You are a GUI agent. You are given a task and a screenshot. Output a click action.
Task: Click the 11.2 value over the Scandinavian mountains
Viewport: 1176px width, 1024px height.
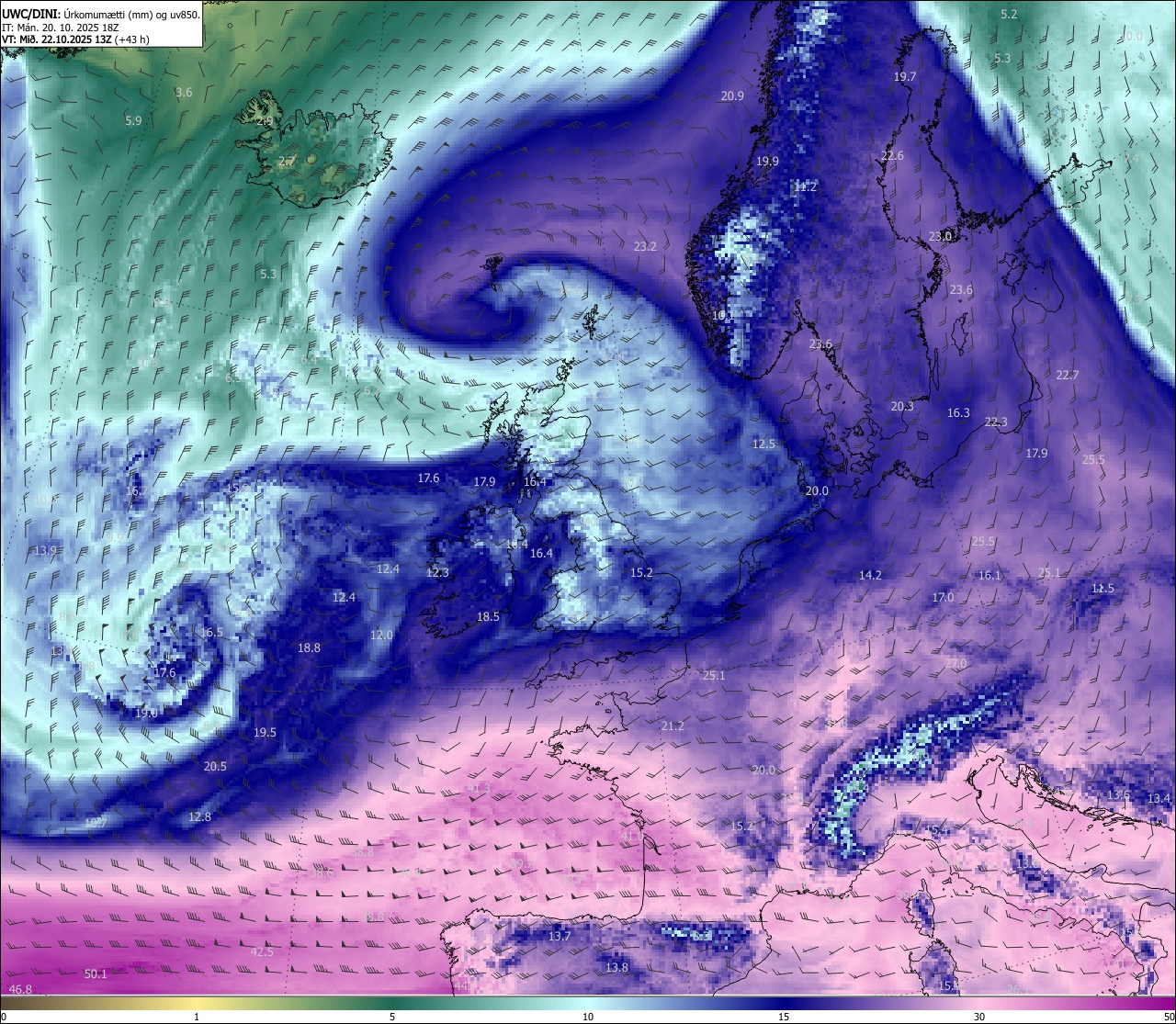805,186
